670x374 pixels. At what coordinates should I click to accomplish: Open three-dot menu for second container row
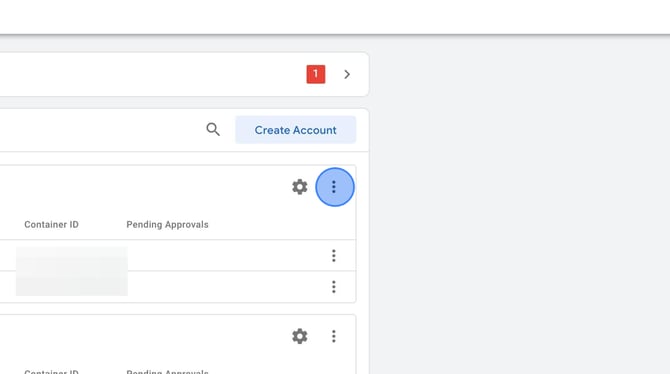[x=334, y=287]
